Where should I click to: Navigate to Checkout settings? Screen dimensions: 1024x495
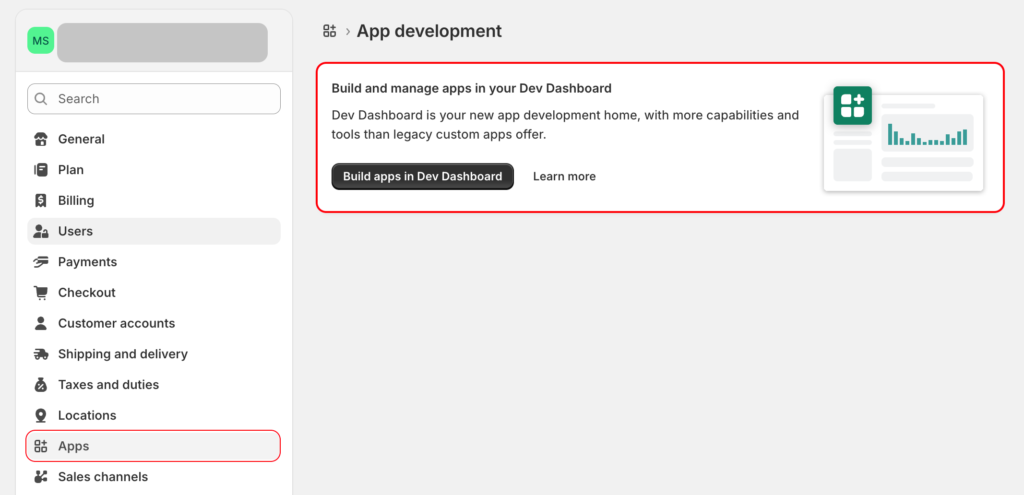pyautogui.click(x=153, y=293)
